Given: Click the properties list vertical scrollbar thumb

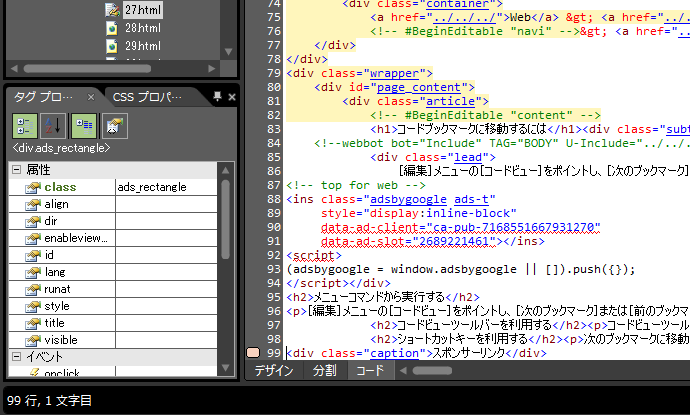Looking at the screenshot, I should coord(226,219).
